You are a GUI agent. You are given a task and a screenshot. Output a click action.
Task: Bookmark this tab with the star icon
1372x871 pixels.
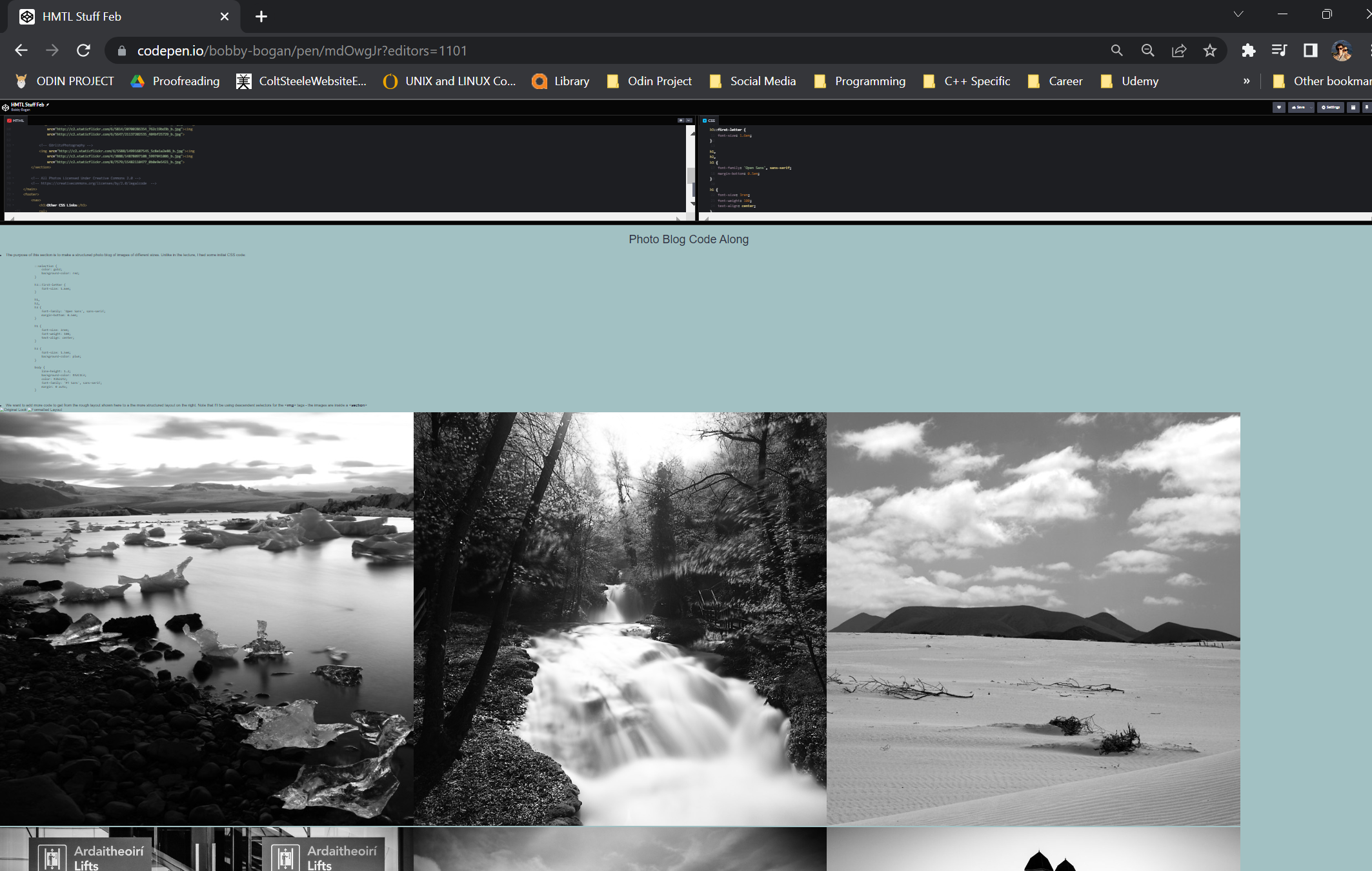tap(1210, 50)
